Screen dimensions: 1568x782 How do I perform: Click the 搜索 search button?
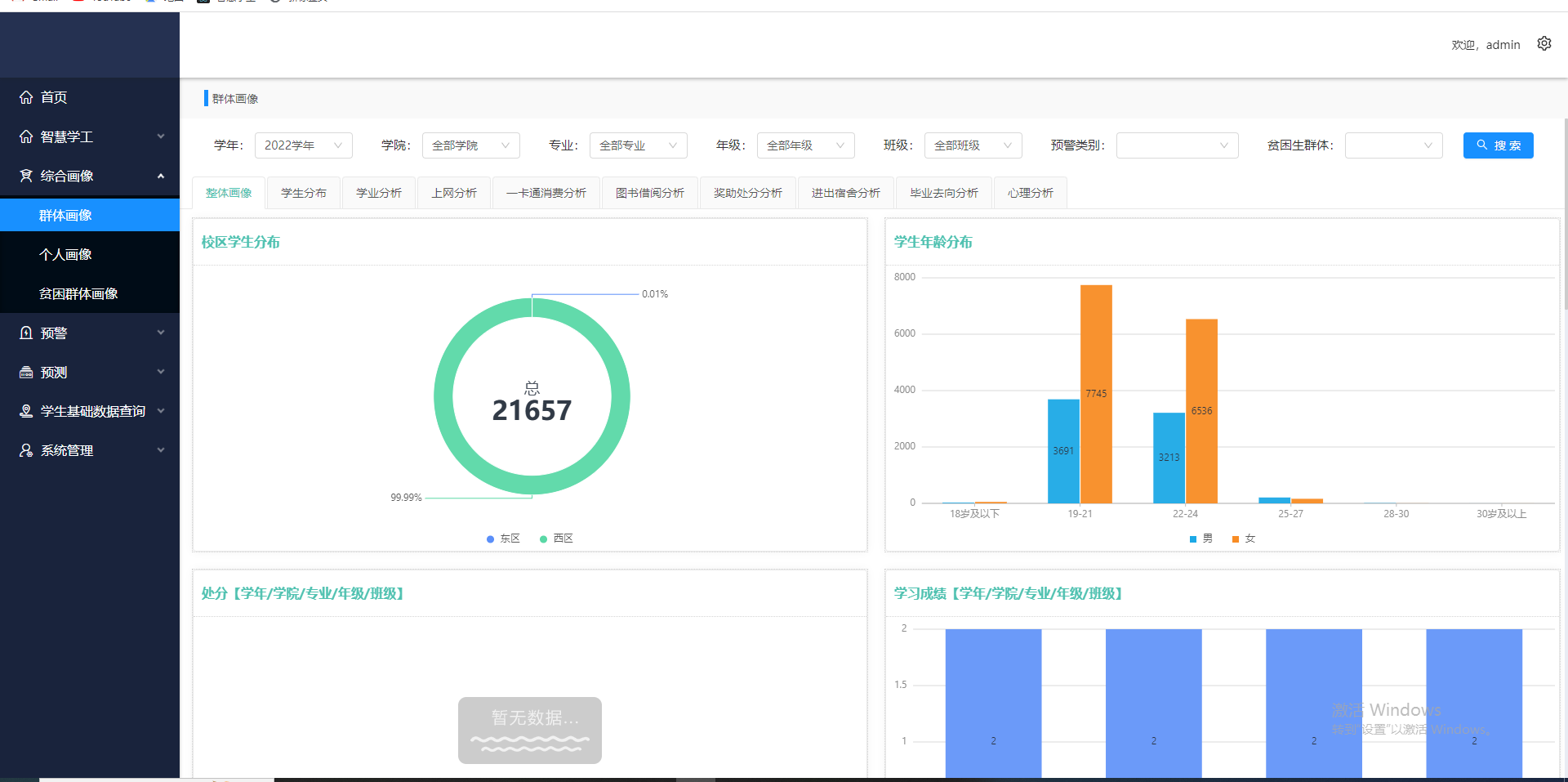click(1499, 145)
